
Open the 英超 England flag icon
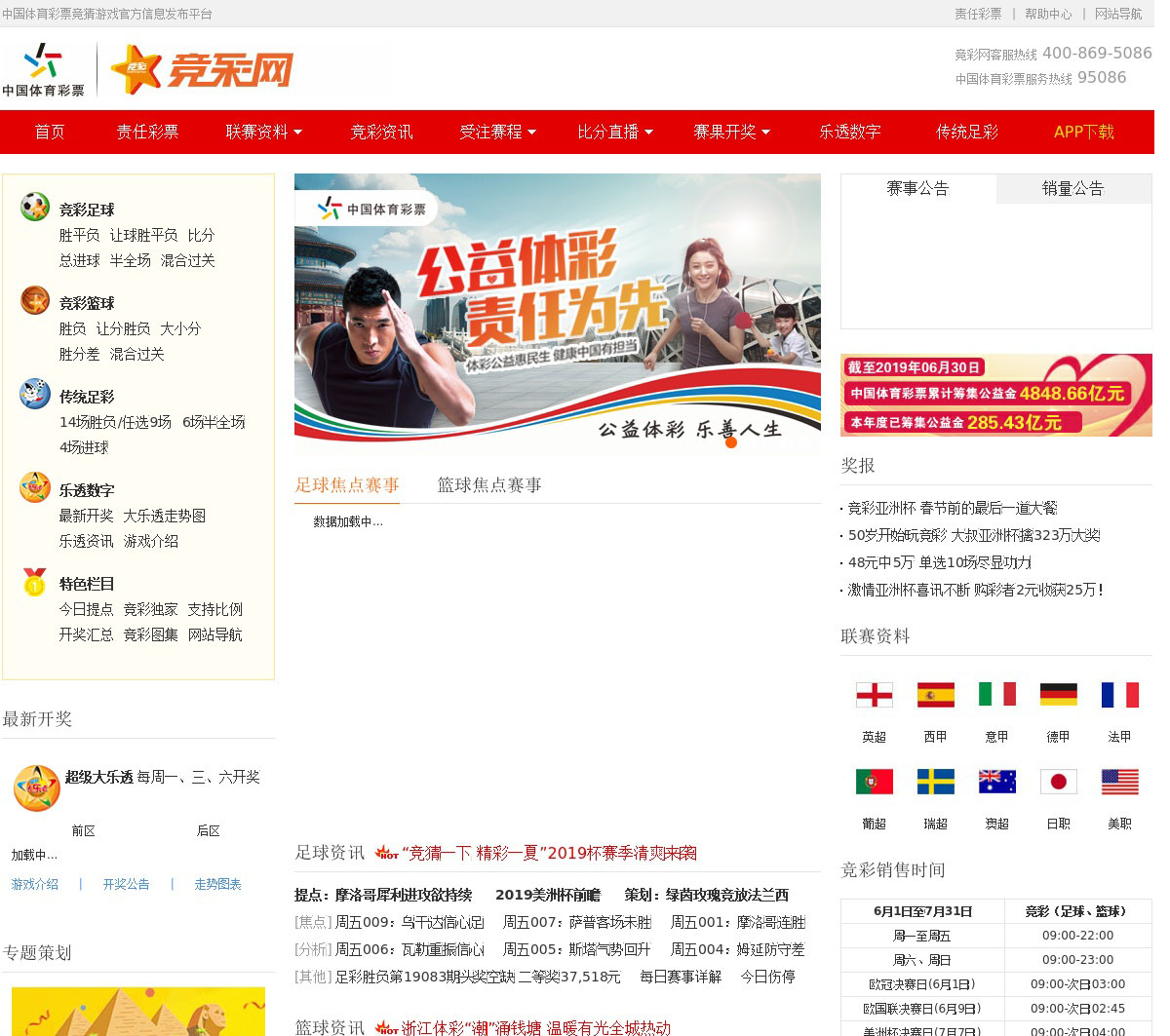[874, 695]
